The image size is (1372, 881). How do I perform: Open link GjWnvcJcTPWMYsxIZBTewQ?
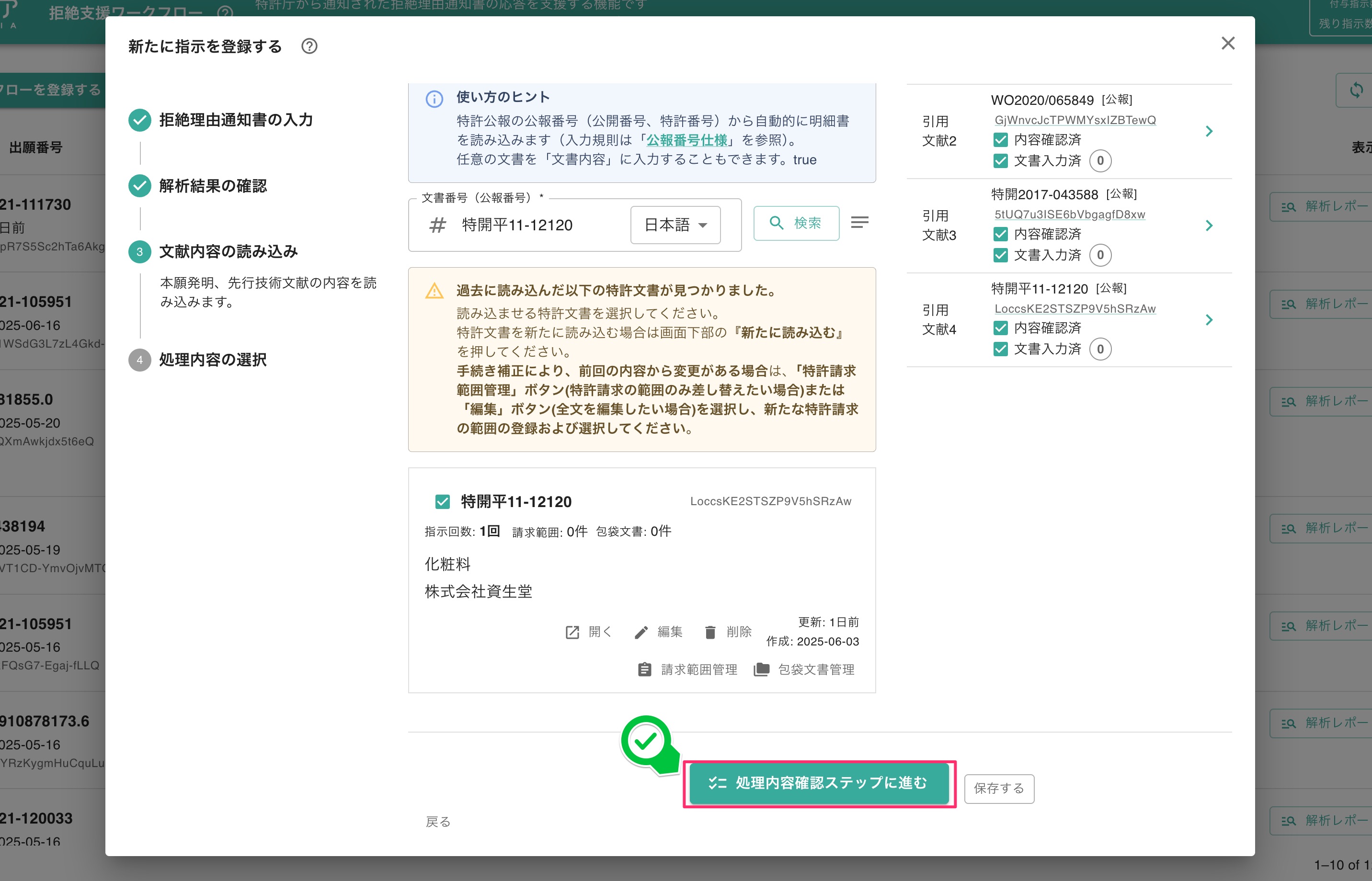point(1075,120)
